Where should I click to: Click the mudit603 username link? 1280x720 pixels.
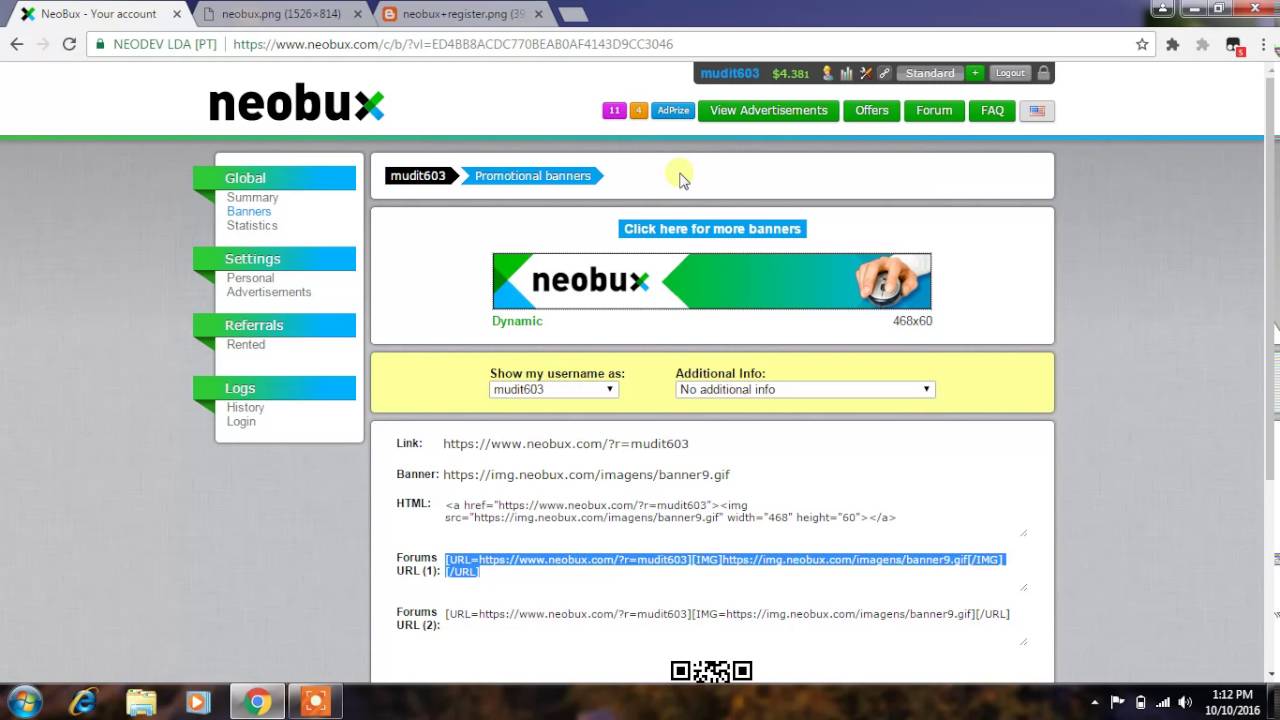(729, 73)
